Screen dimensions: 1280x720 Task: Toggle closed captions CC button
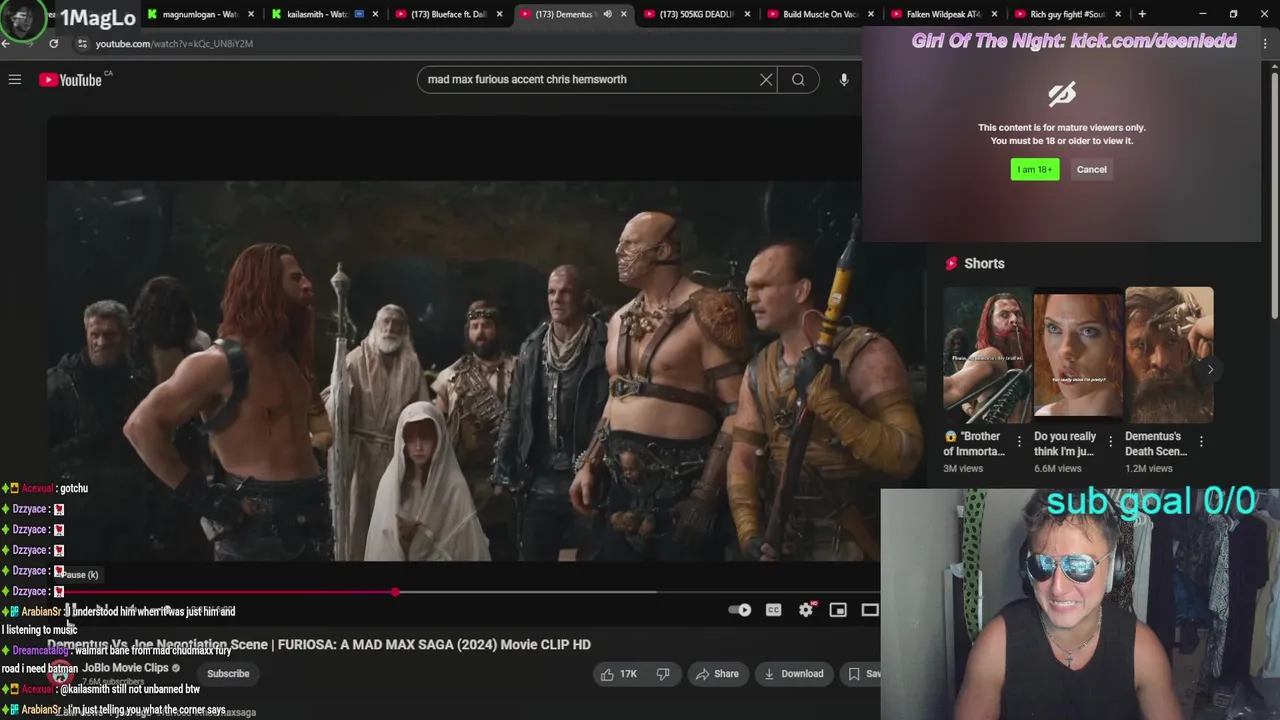tap(773, 610)
